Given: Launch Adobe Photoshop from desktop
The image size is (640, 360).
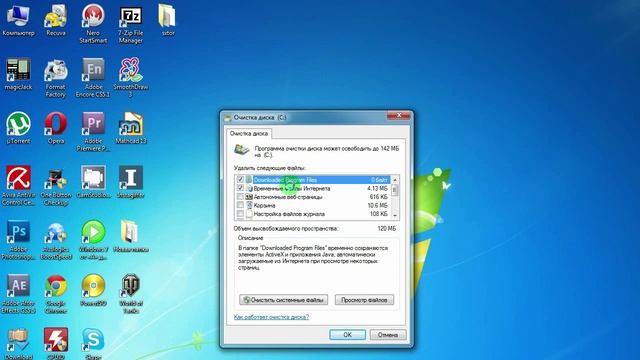Looking at the screenshot, I should [x=18, y=240].
